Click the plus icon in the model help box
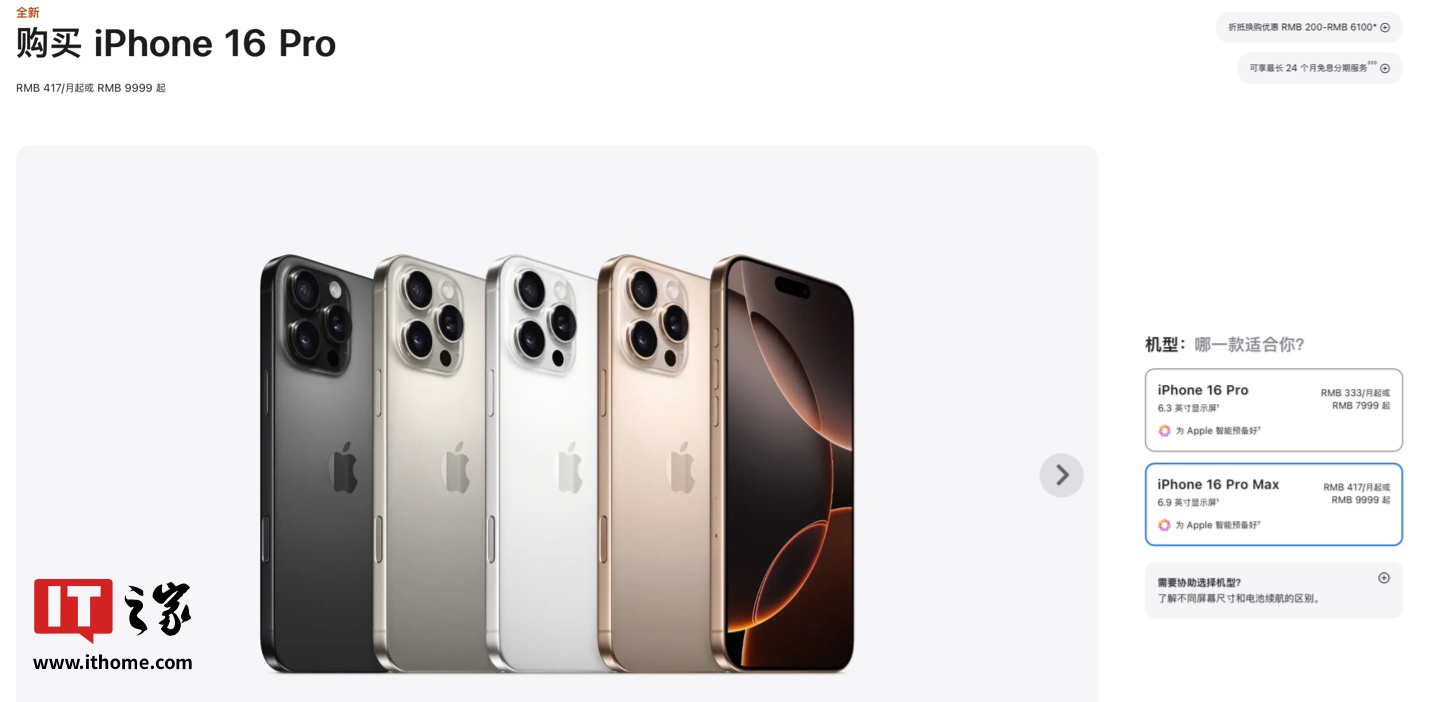The width and height of the screenshot is (1440, 702). tap(1384, 578)
